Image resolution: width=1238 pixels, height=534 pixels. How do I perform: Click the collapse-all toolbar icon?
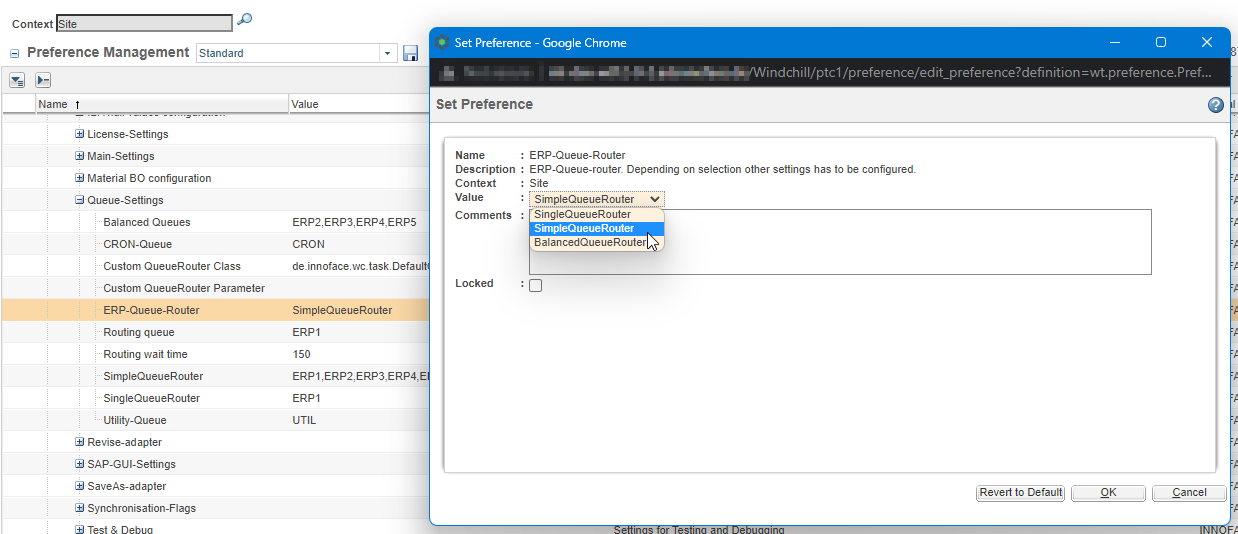[x=42, y=80]
